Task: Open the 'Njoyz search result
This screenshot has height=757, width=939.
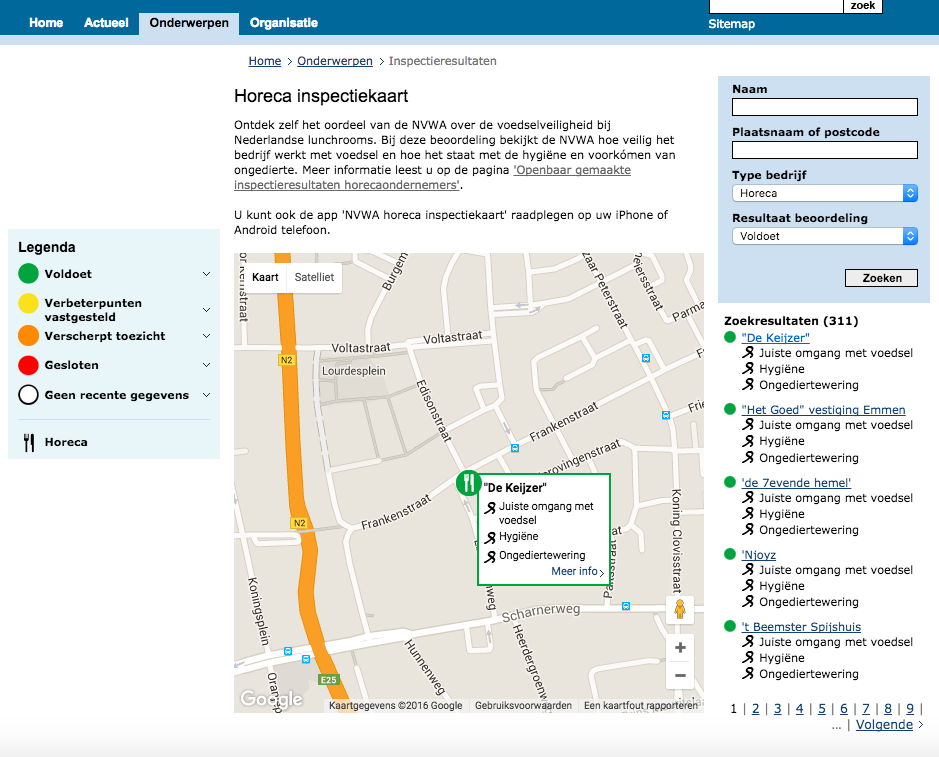Action: coord(759,555)
